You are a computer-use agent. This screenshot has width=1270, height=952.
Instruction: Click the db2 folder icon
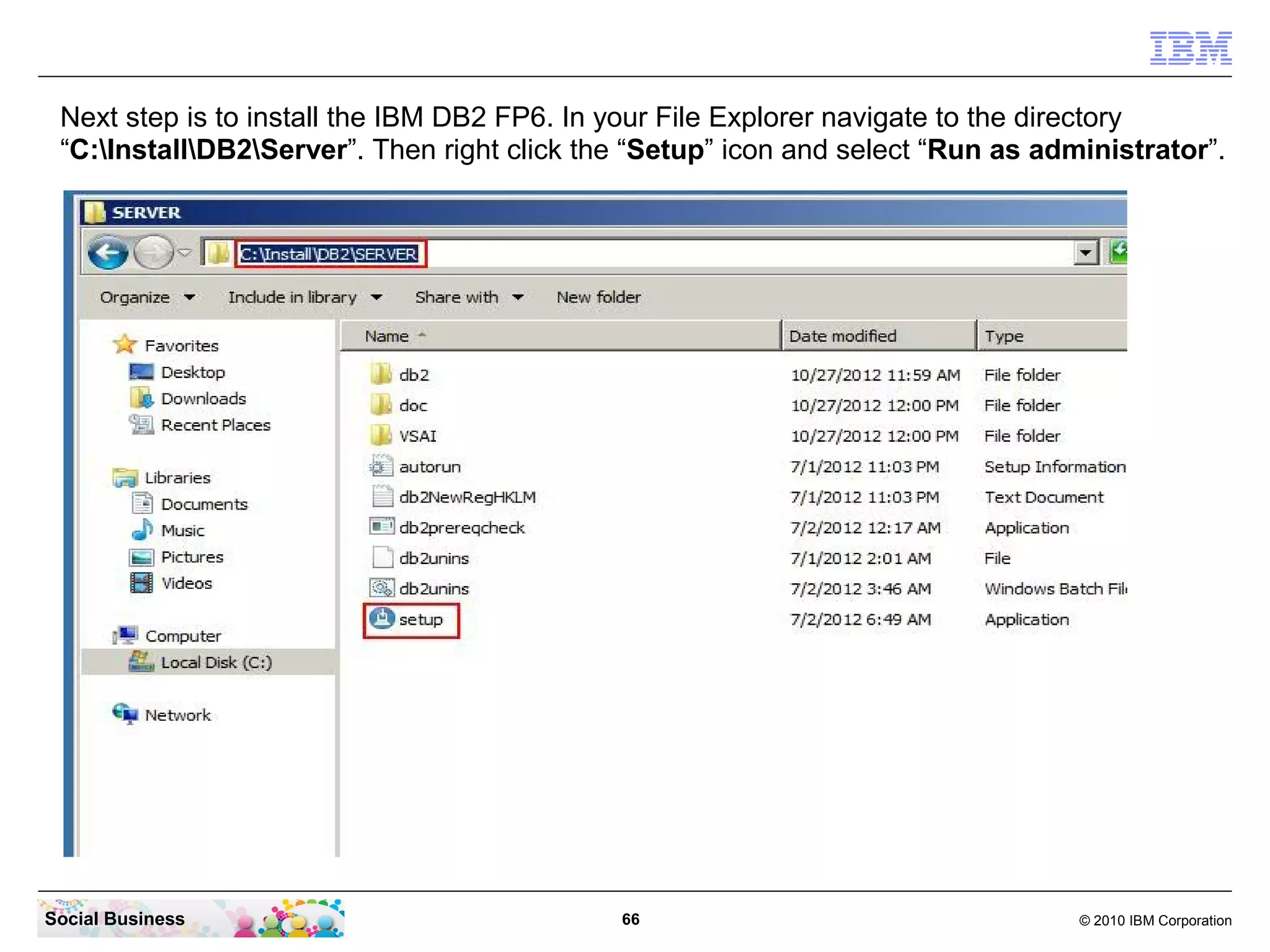pos(381,374)
